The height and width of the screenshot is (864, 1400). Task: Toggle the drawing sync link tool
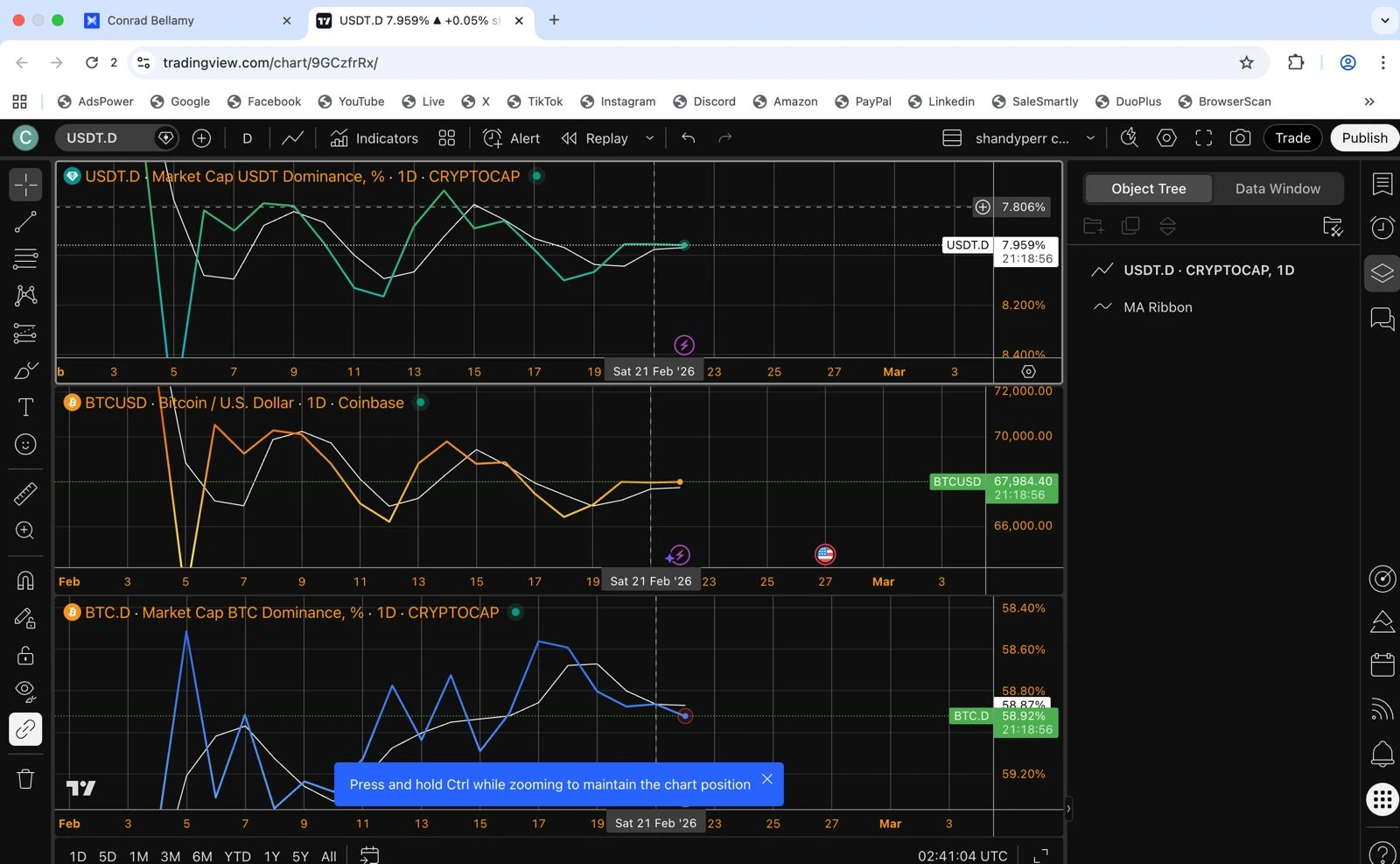(x=26, y=729)
